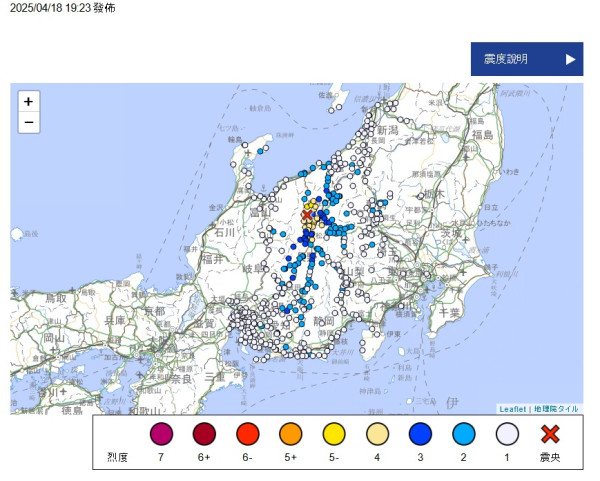Screen dimensions: 600x481
Task: Zoom out the map with minus button
Action: tap(29, 122)
